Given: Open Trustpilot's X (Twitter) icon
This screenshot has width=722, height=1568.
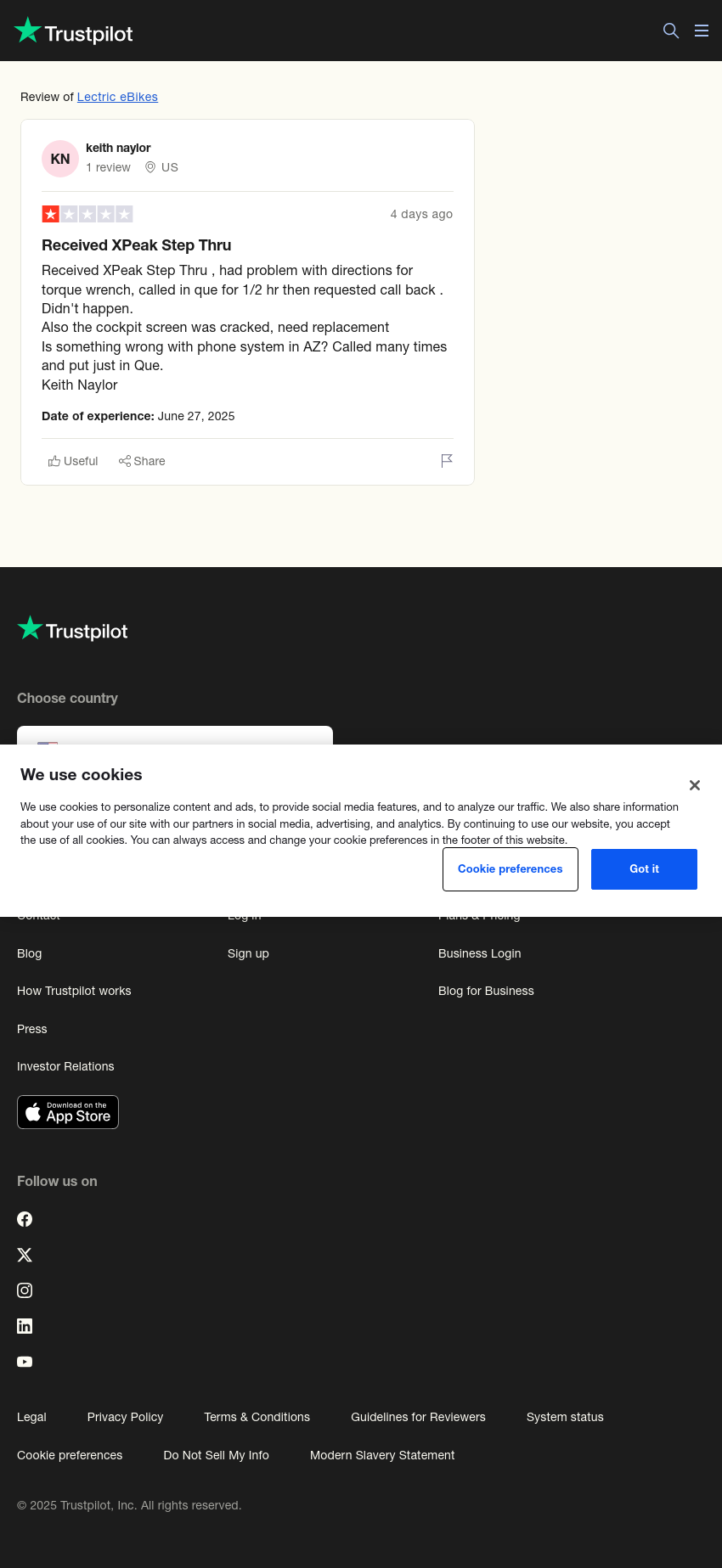Looking at the screenshot, I should 25,1255.
